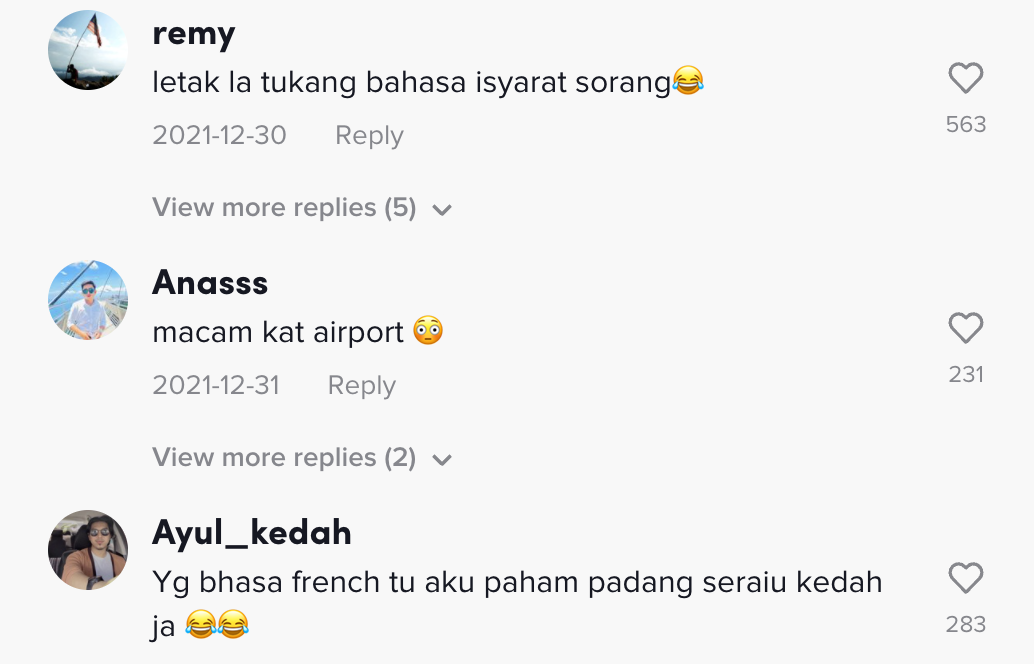
Task: Open the Anasss username link
Action: (210, 283)
